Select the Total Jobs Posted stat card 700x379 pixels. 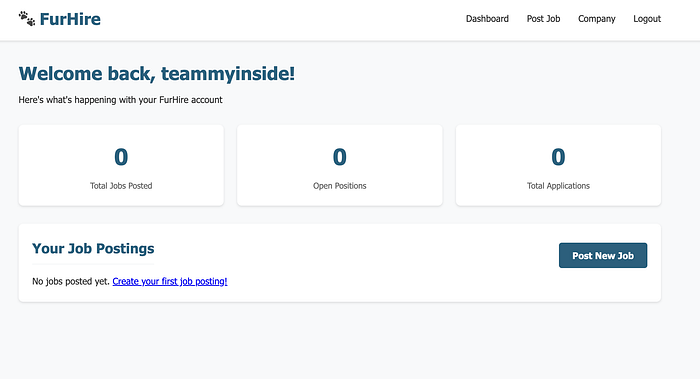click(x=121, y=165)
